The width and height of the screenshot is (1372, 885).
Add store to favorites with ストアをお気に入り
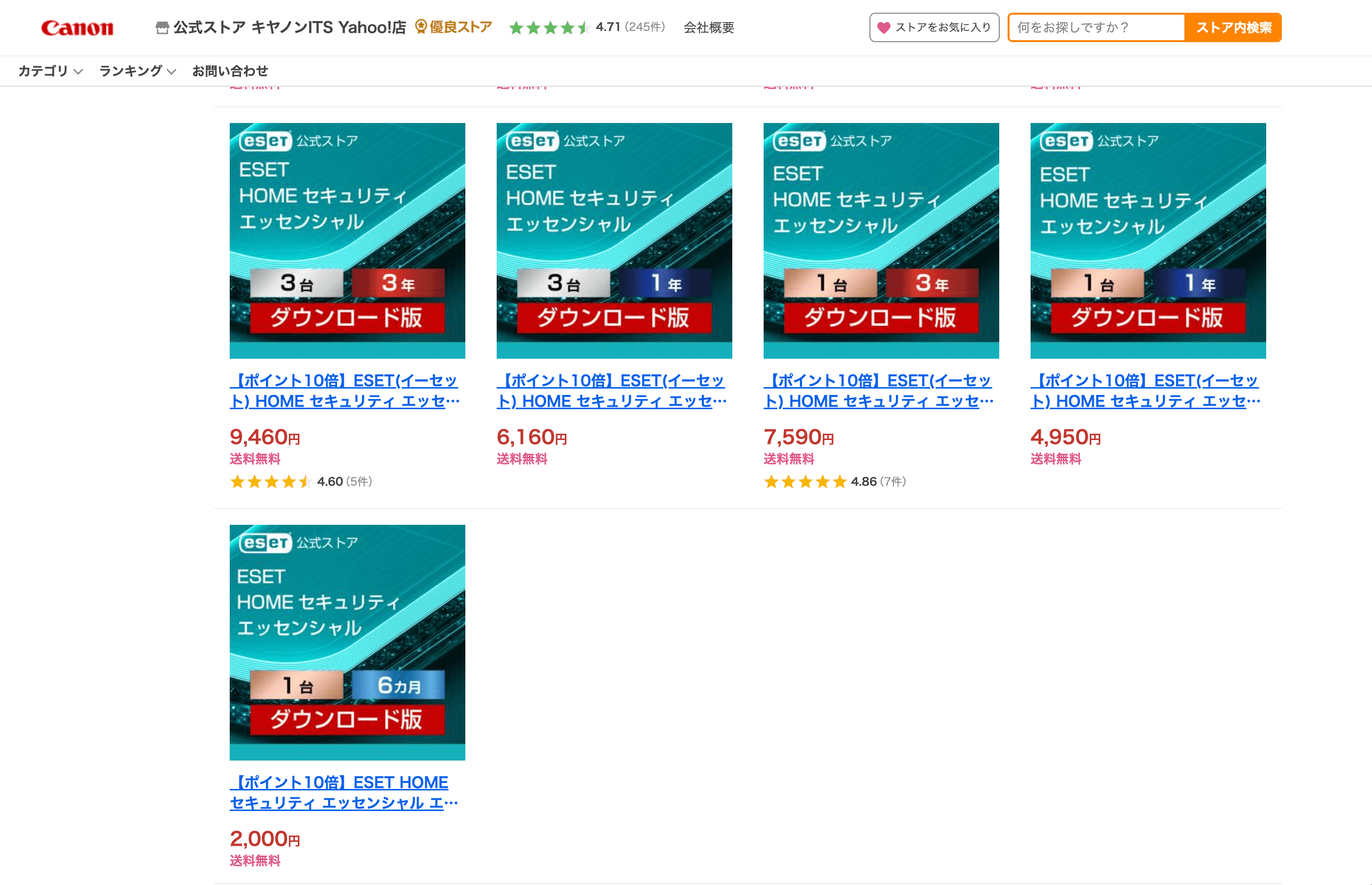pos(934,27)
